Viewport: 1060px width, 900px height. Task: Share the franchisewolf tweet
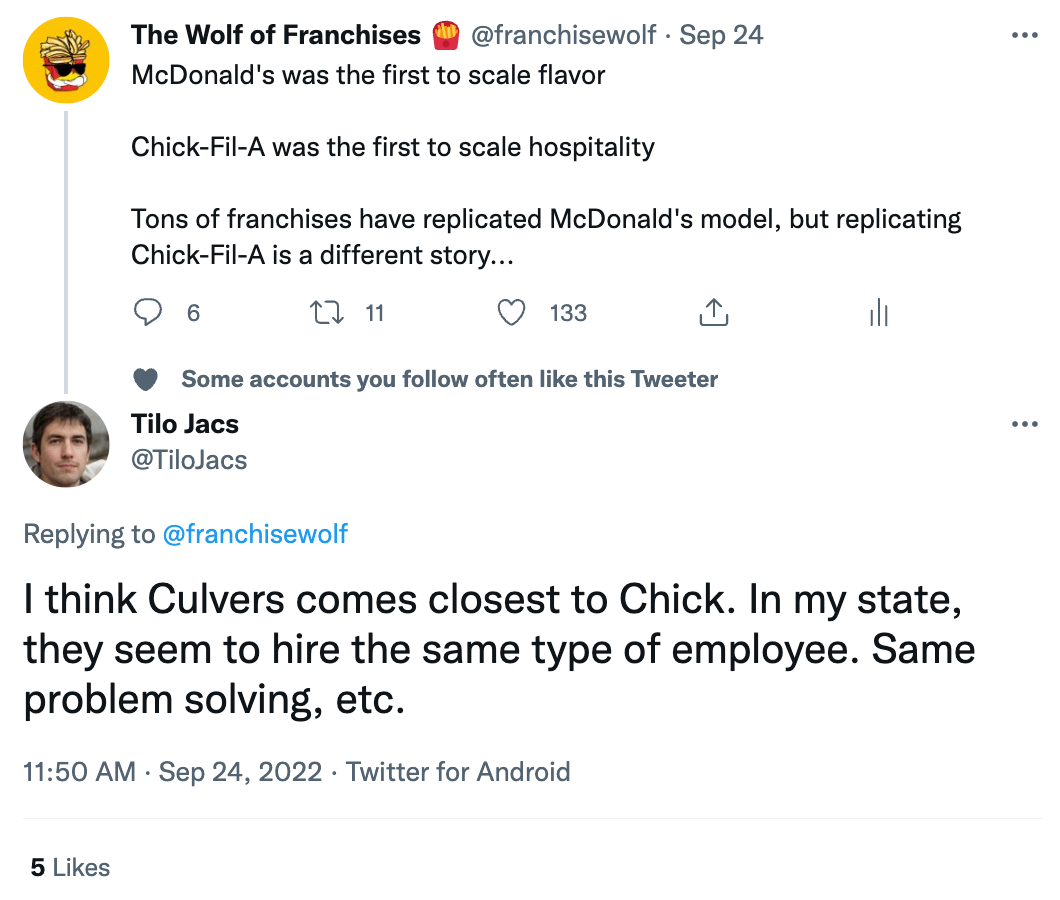[713, 313]
